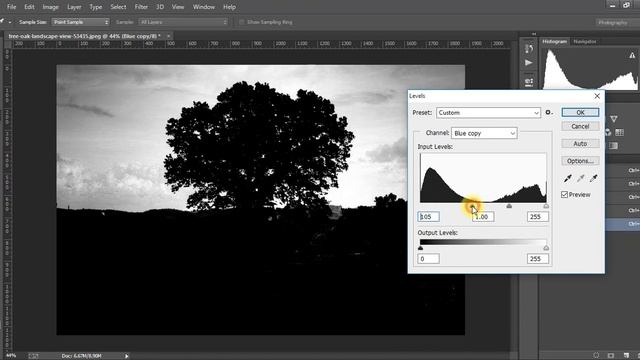Click the History panel icon

pos(529,49)
